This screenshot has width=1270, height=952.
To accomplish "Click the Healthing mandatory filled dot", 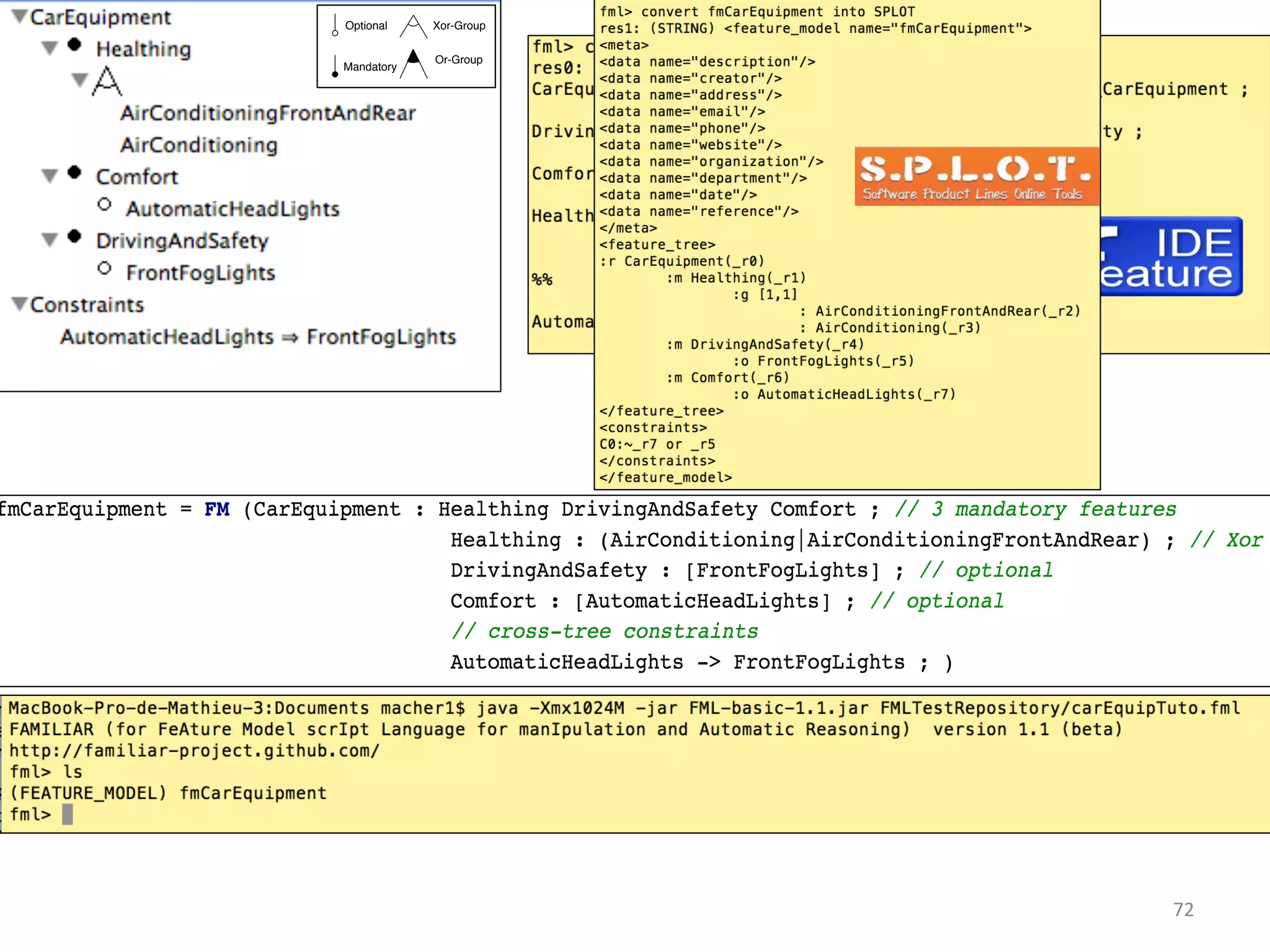I will [x=74, y=45].
